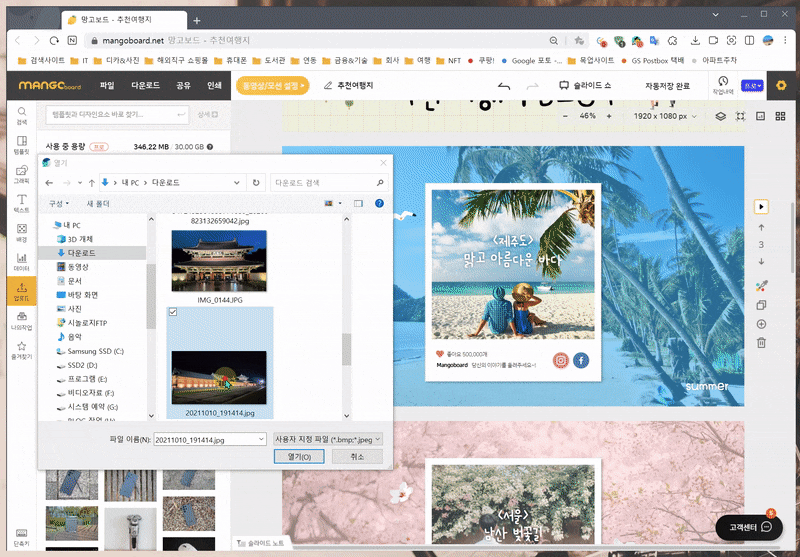This screenshot has height=557, width=800.
Task: Click the color eyedropper palette icon for slide
Action: pyautogui.click(x=761, y=286)
